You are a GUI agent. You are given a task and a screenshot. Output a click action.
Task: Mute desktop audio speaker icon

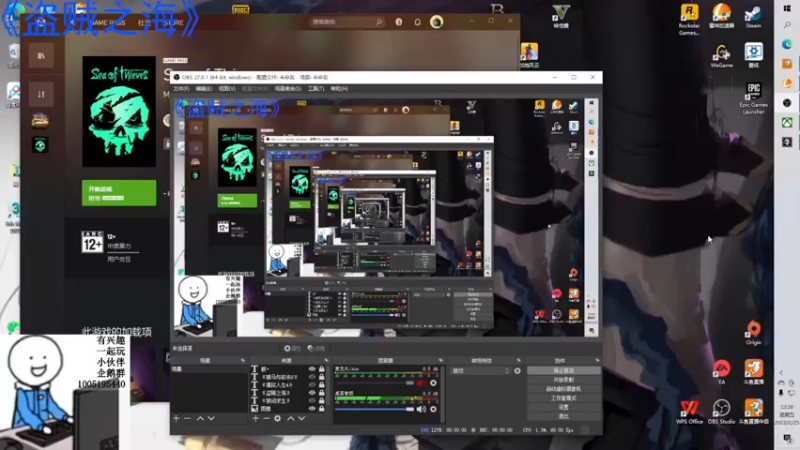coord(421,409)
